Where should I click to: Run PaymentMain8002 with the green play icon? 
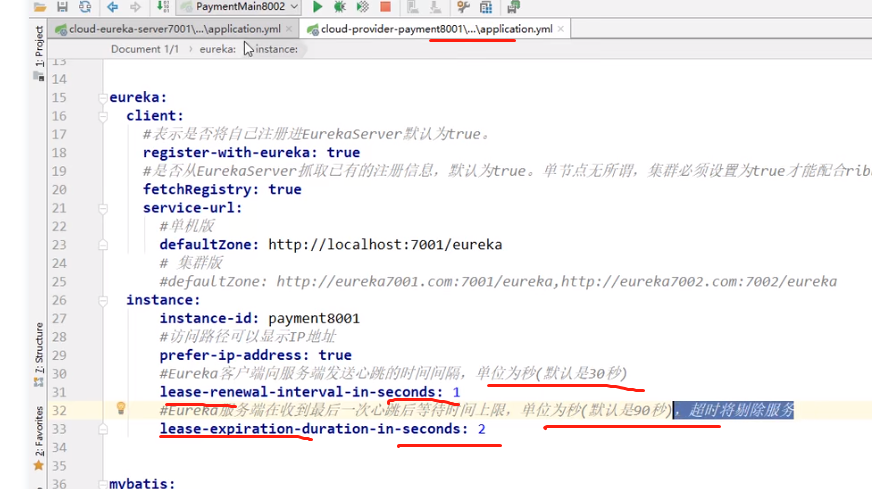(317, 7)
